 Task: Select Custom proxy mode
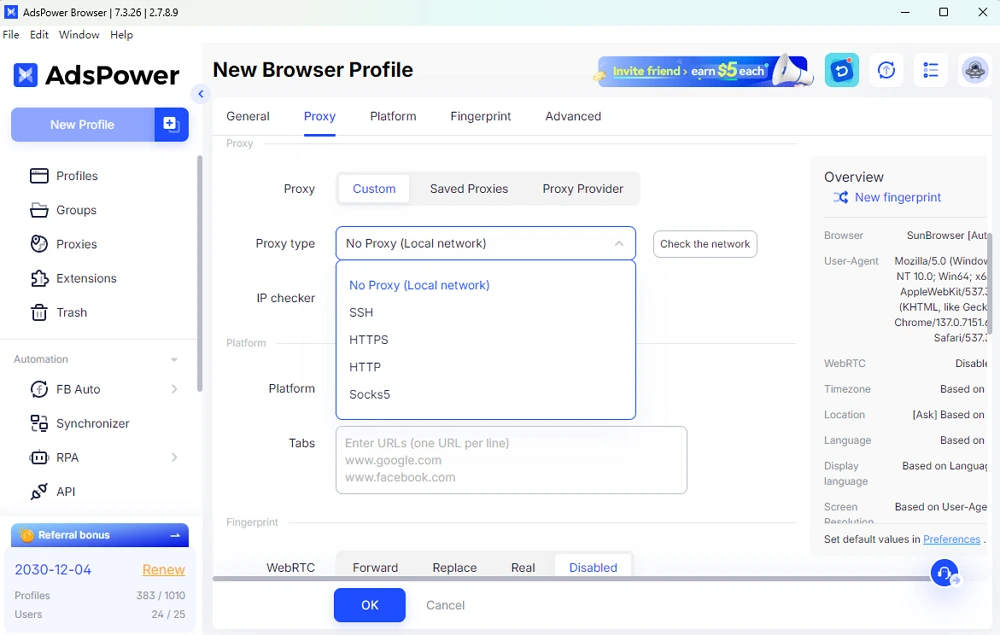pos(374,189)
